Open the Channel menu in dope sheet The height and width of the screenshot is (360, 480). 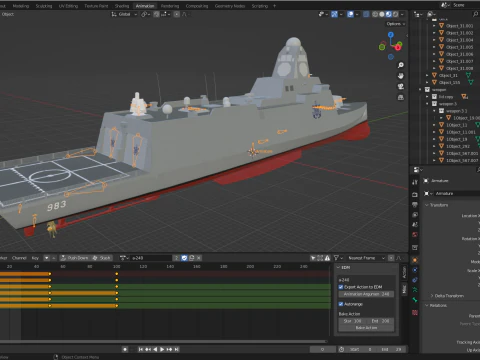(19, 258)
